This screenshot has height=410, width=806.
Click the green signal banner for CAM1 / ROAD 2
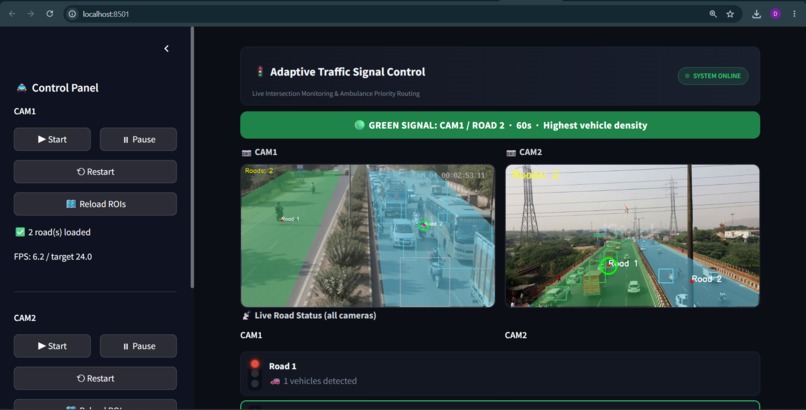coord(500,125)
